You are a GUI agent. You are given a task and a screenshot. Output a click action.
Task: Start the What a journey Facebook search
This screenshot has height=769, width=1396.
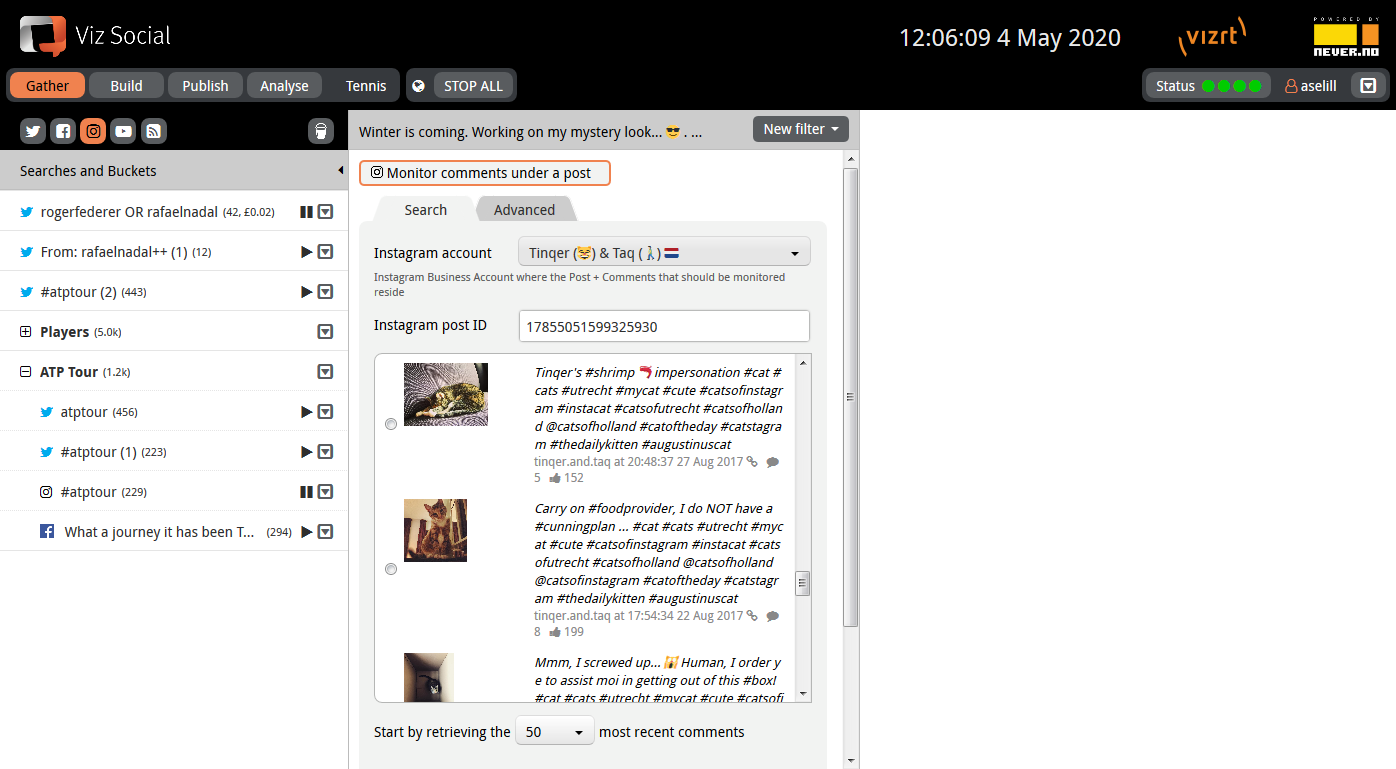coord(307,532)
